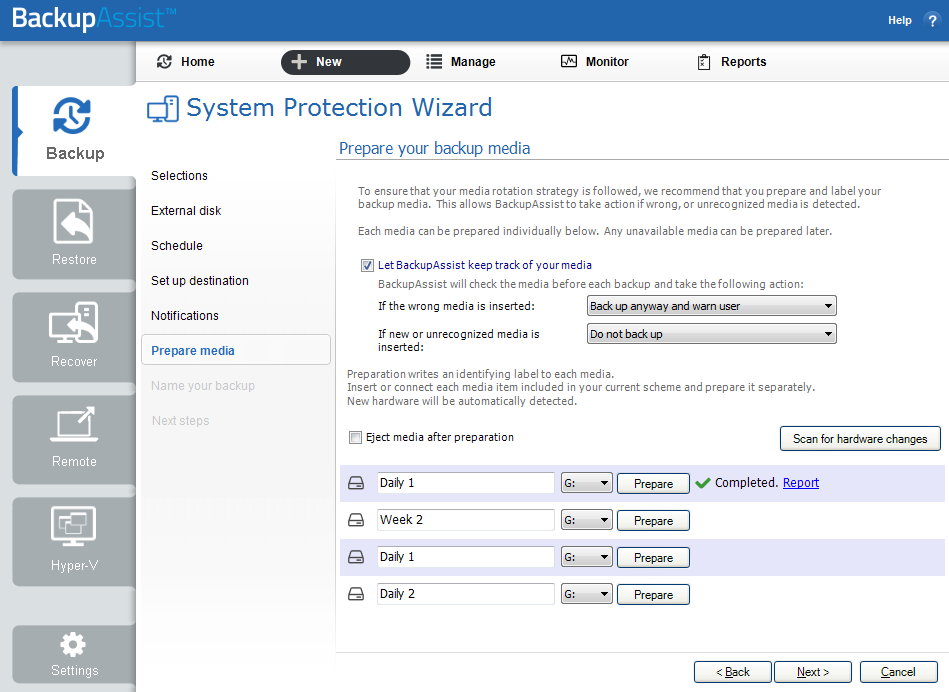Click the drive icon beside Week 2

[356, 520]
